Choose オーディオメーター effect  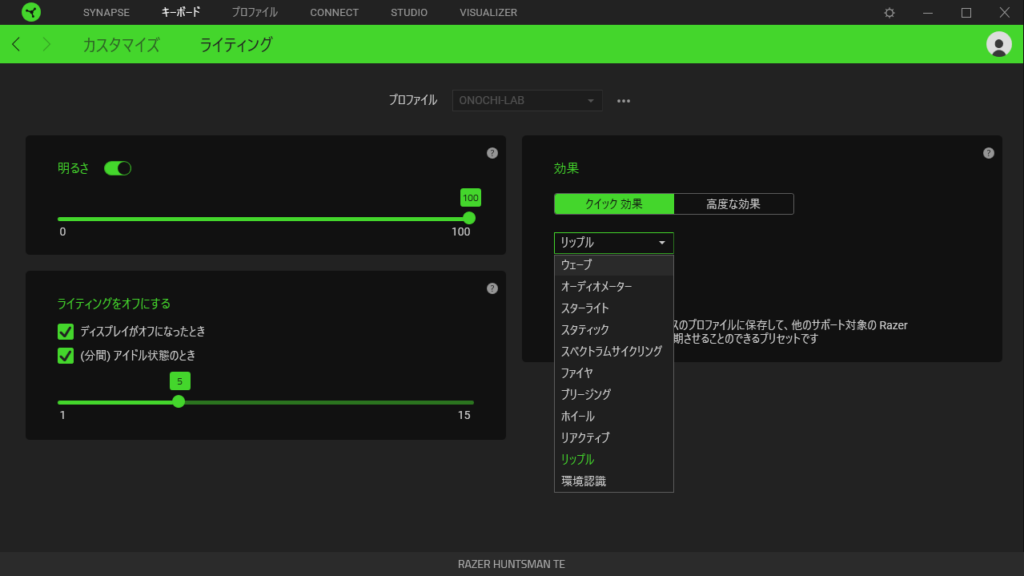coord(614,287)
